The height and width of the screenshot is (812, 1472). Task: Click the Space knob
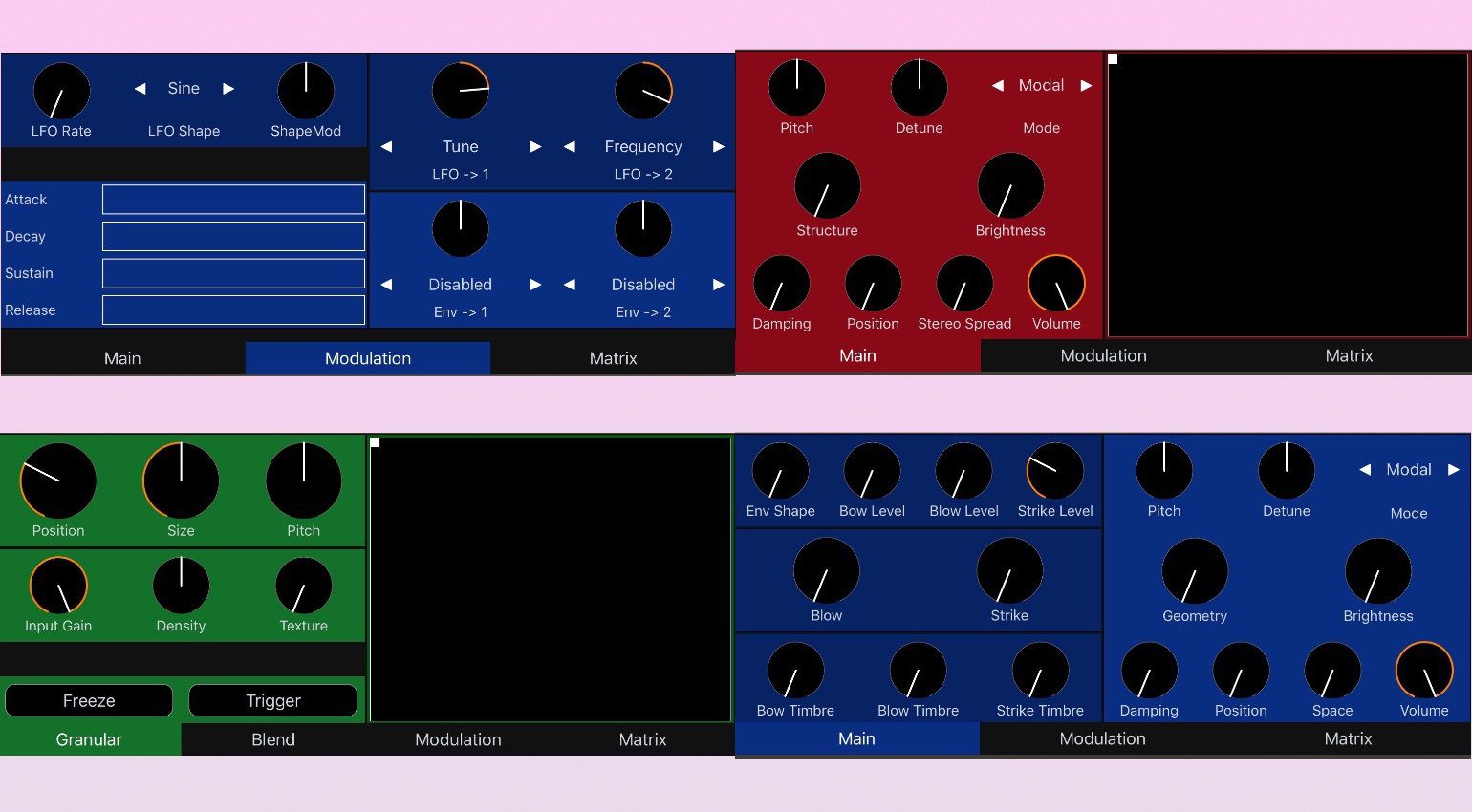click(x=1332, y=671)
